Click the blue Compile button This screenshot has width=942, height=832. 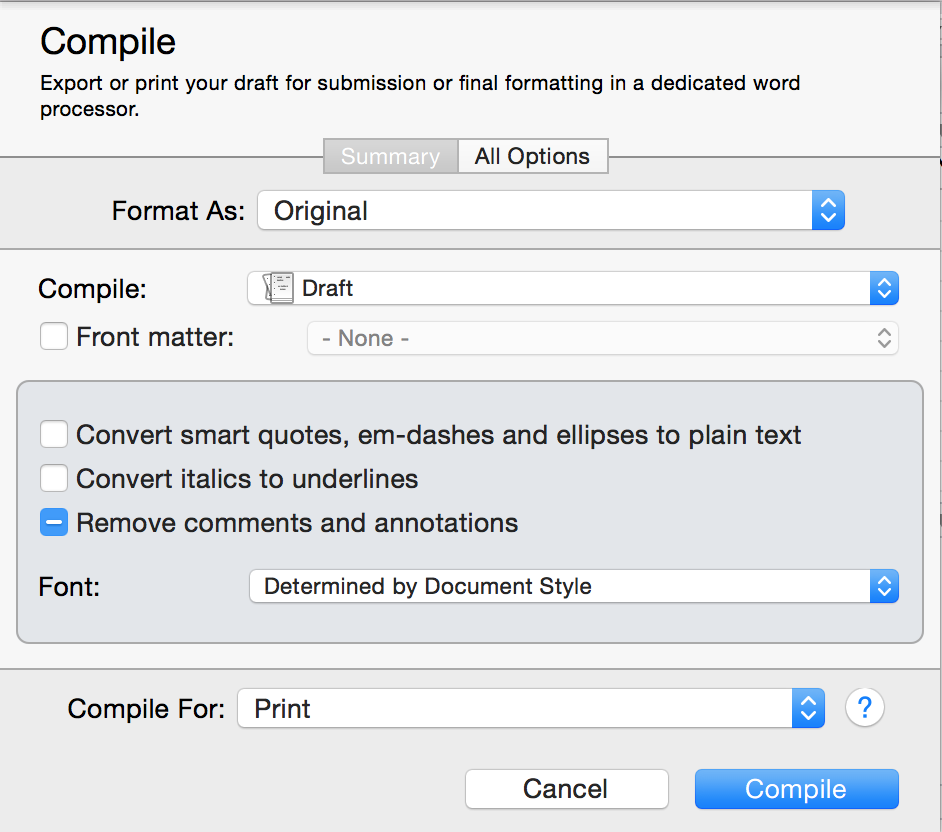pyautogui.click(x=796, y=789)
